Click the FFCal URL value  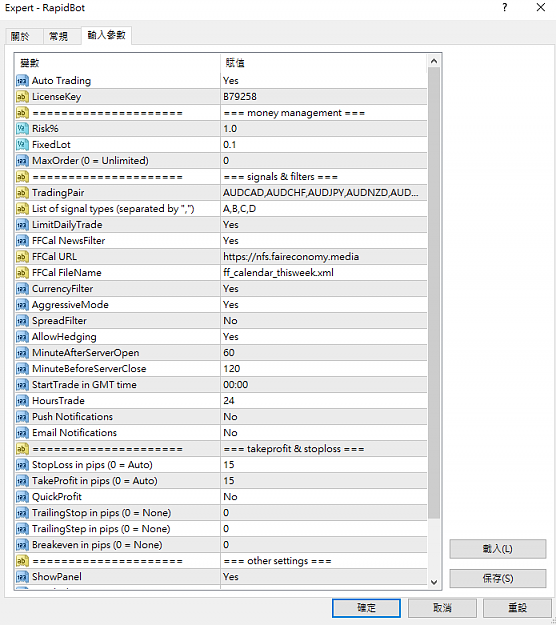(x=291, y=257)
